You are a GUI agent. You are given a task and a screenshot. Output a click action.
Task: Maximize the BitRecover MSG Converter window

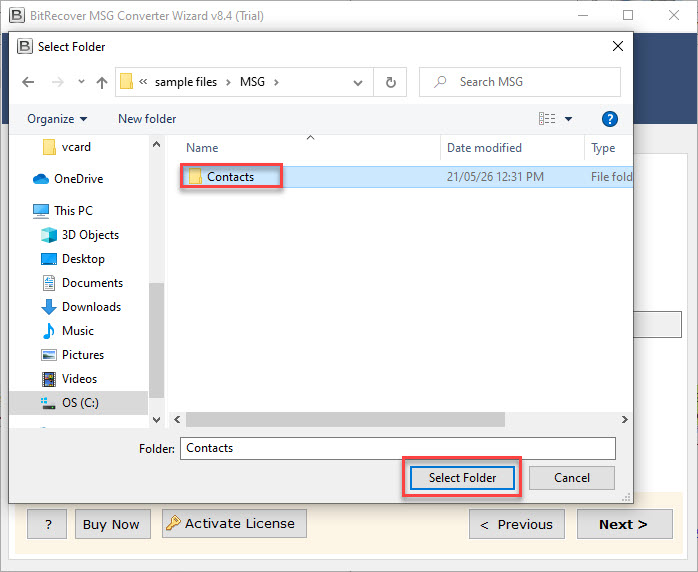point(628,15)
